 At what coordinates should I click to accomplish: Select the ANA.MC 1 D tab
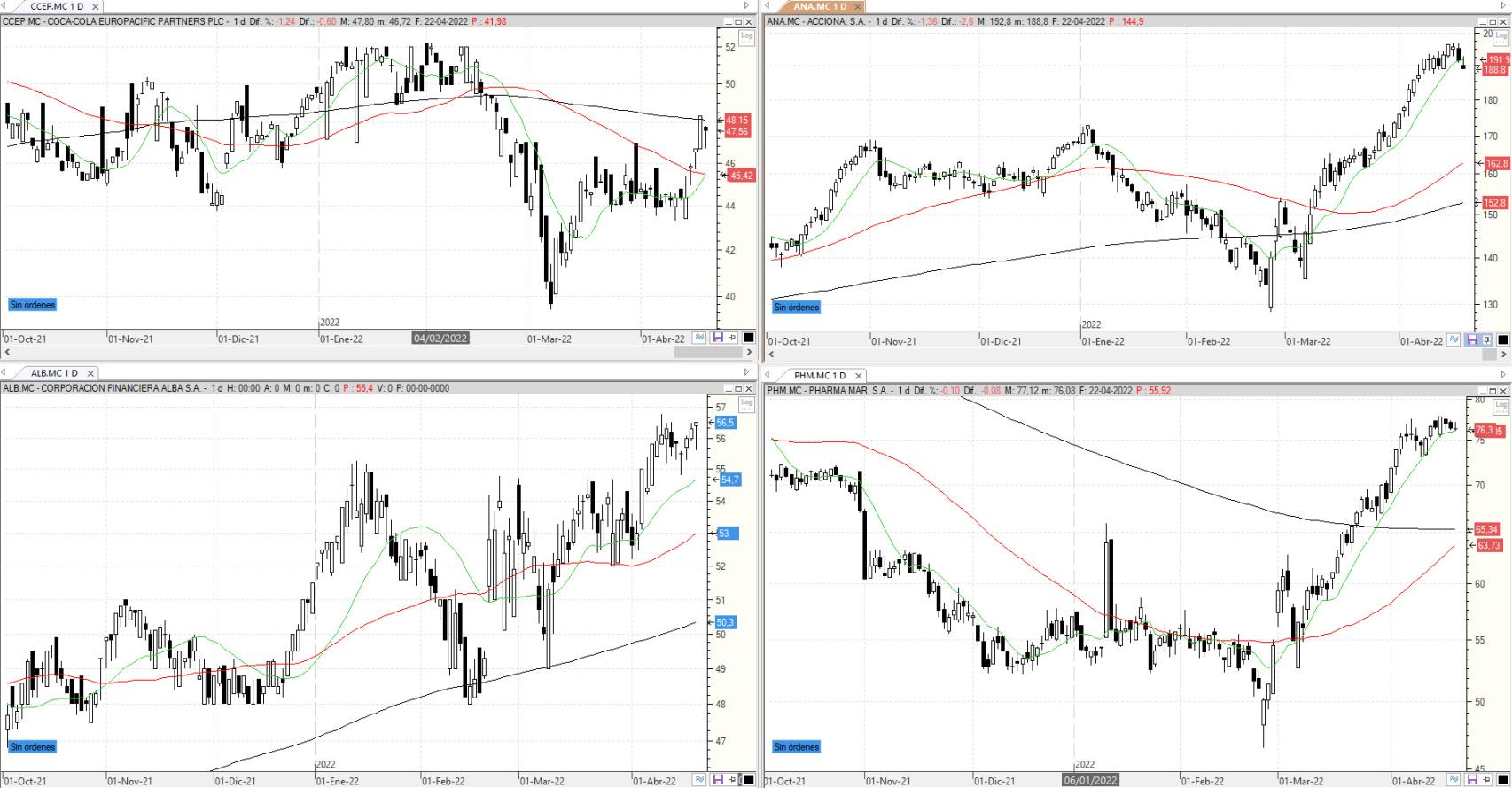pyautogui.click(x=820, y=6)
